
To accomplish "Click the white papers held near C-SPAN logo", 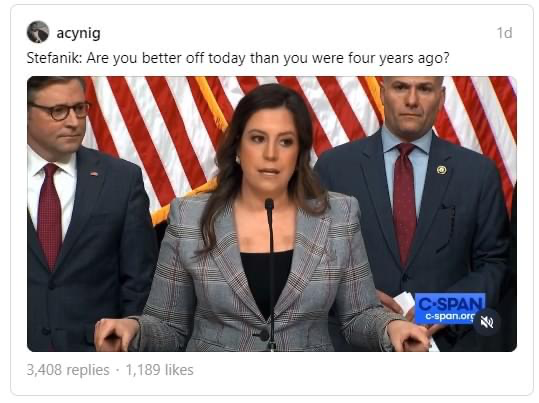I will 405,302.
